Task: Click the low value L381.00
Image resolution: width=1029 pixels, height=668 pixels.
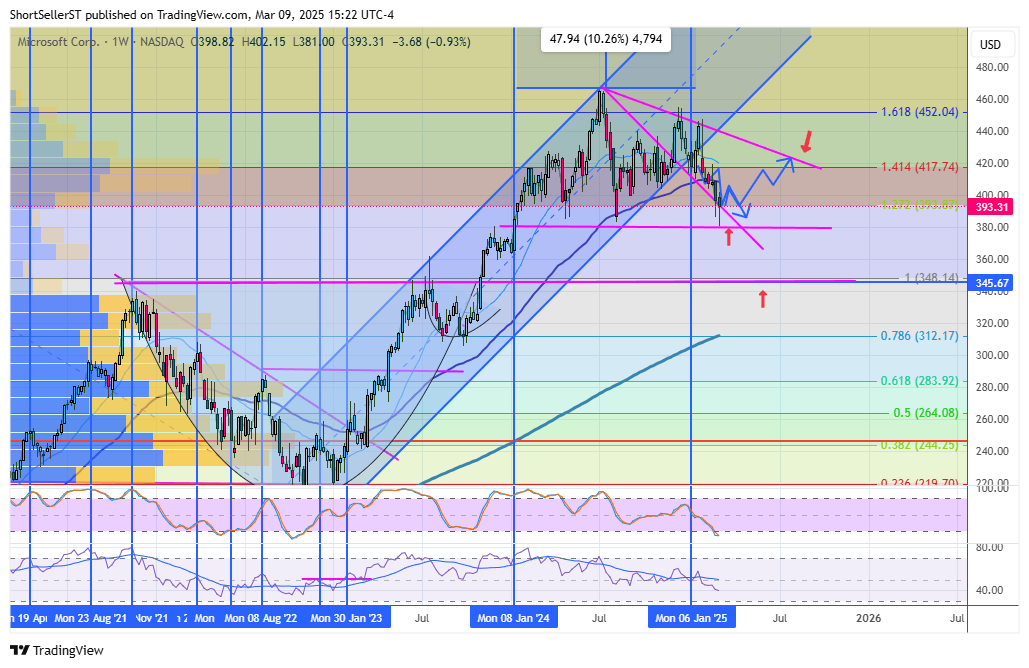Action: 314,42
